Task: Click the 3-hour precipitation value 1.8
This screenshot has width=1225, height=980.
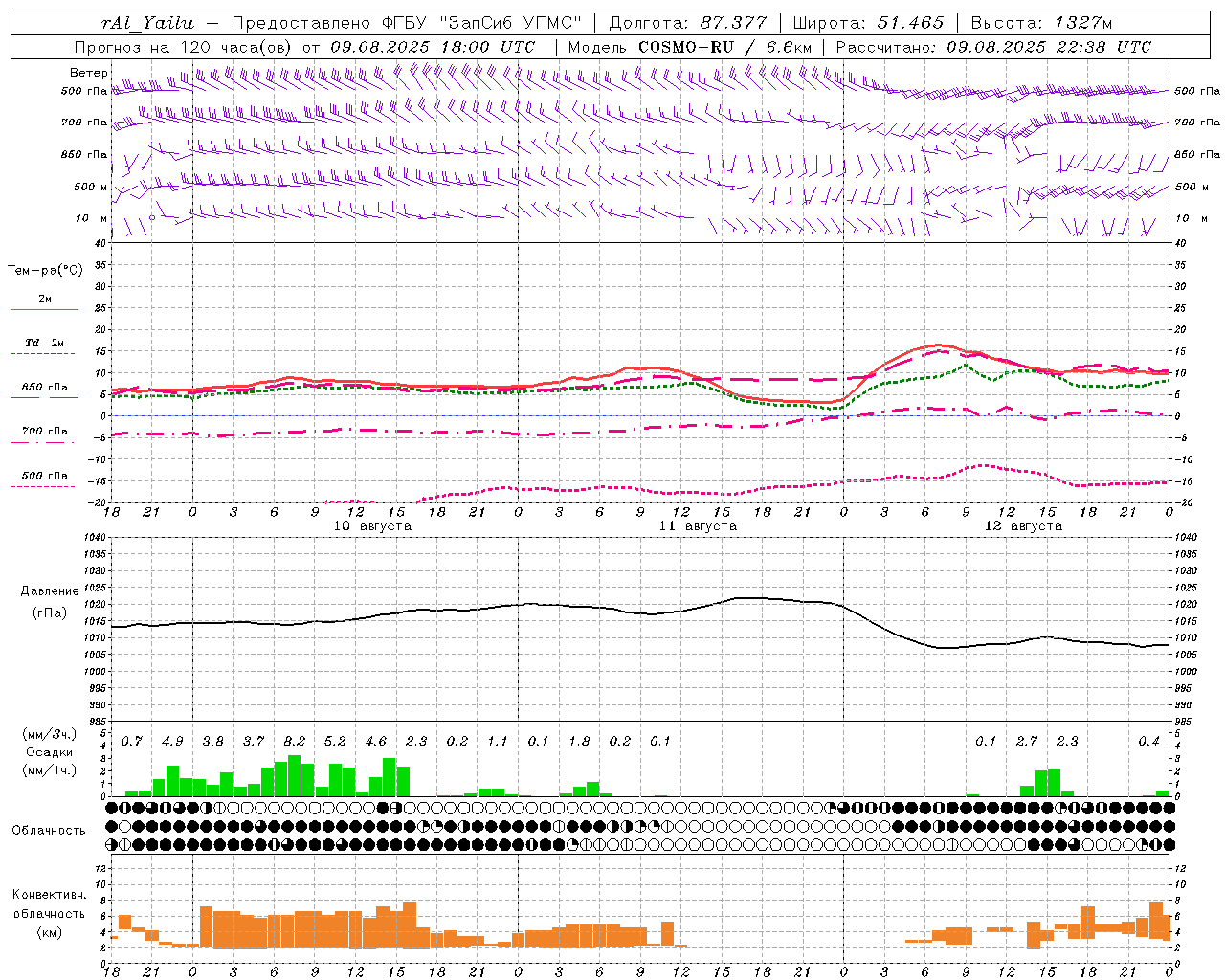Action: click(579, 742)
